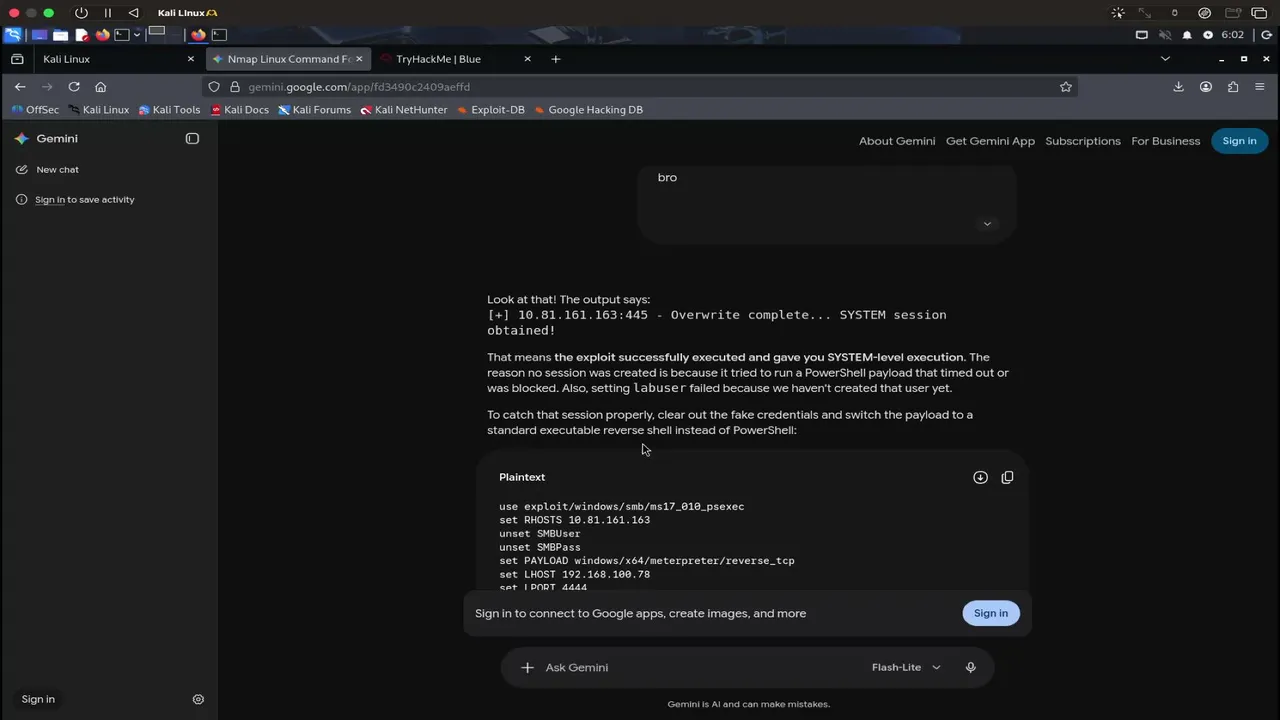The width and height of the screenshot is (1280, 720).
Task: Click Sign in on the Google apps banner
Action: coord(991,614)
